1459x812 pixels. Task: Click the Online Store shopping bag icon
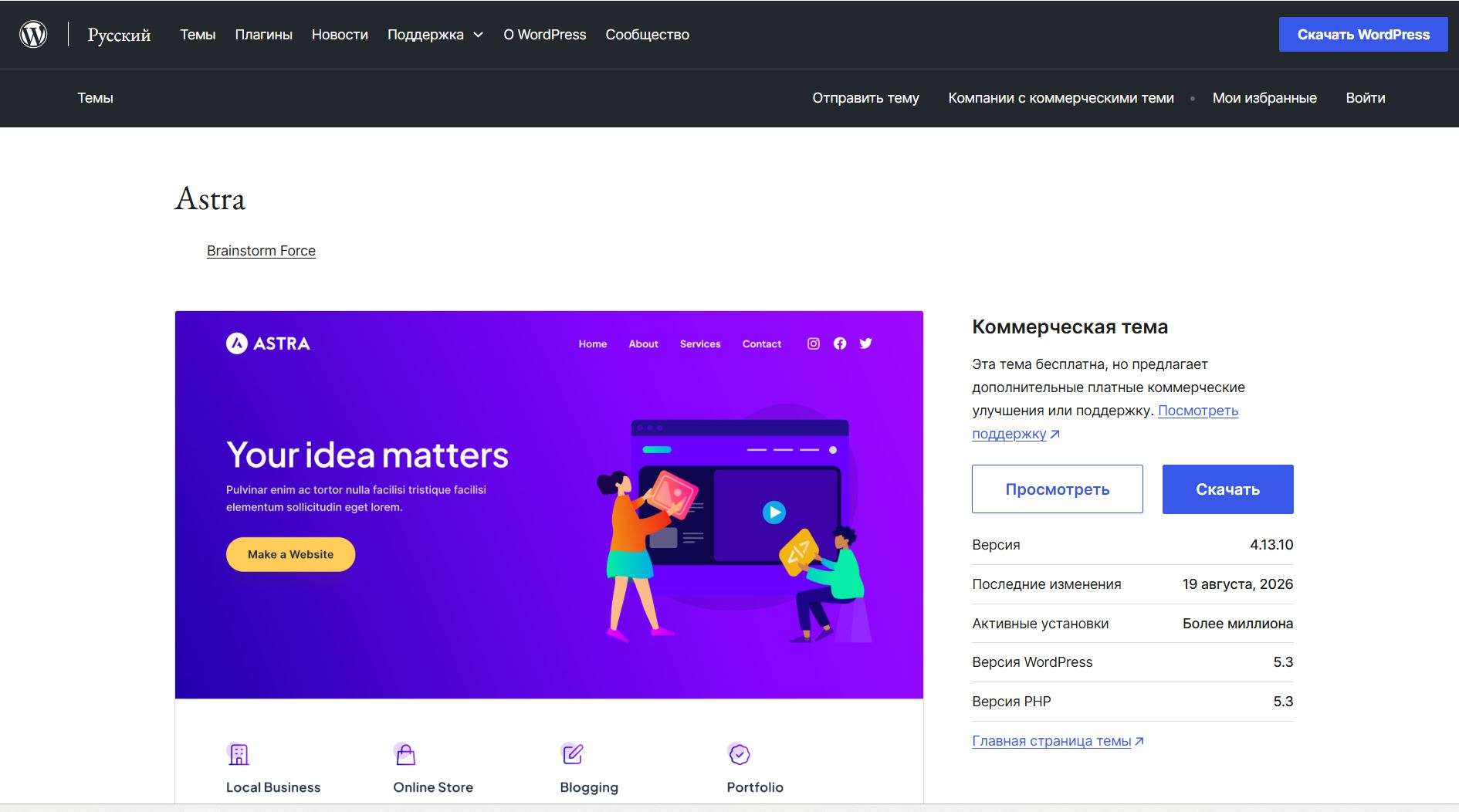(405, 753)
